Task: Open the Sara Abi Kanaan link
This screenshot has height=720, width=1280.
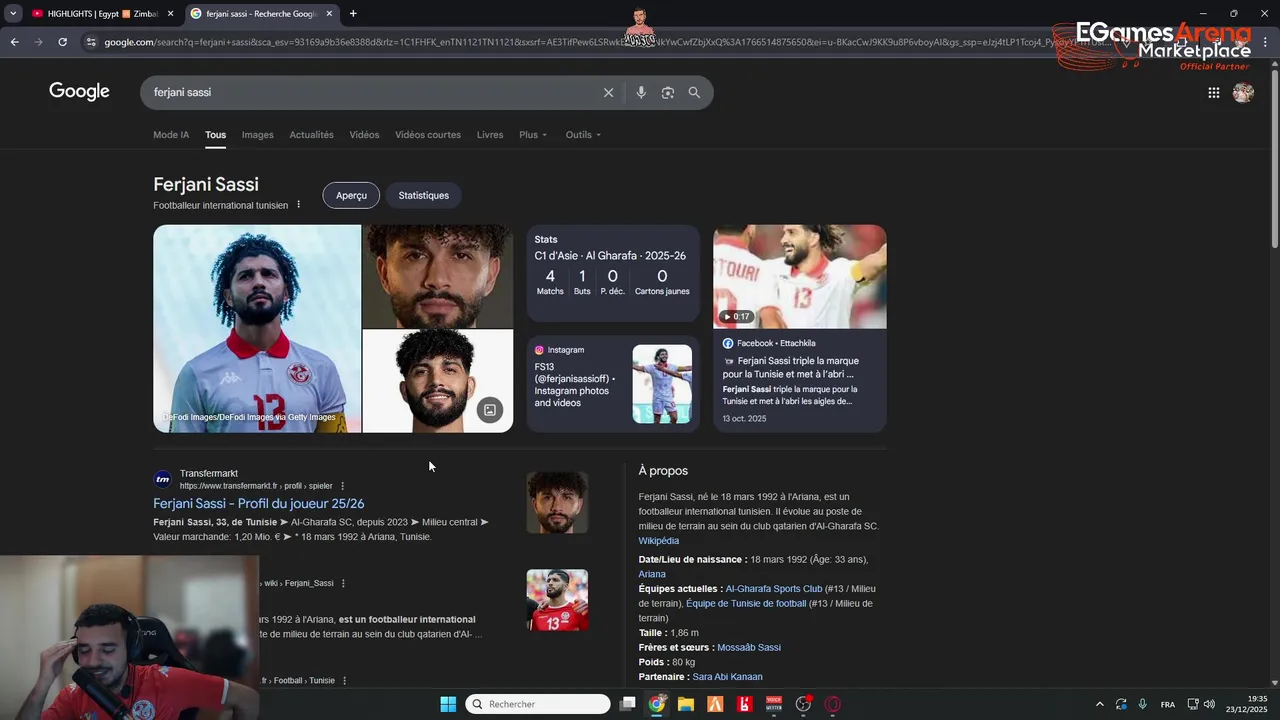Action: click(727, 677)
